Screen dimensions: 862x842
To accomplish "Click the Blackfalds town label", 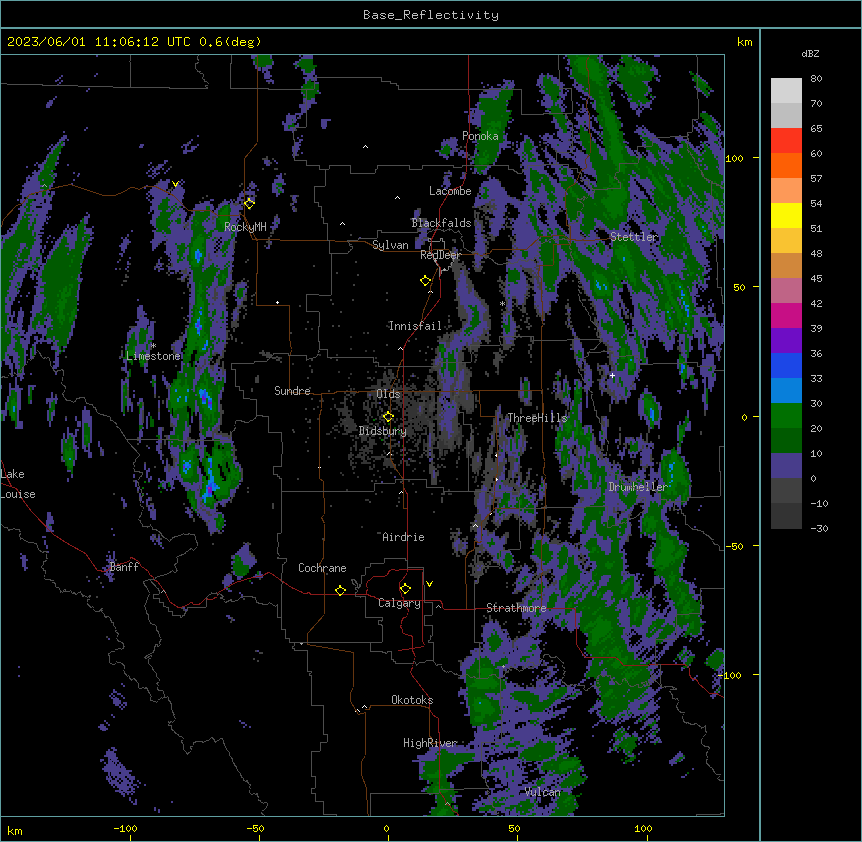I will click(441, 223).
